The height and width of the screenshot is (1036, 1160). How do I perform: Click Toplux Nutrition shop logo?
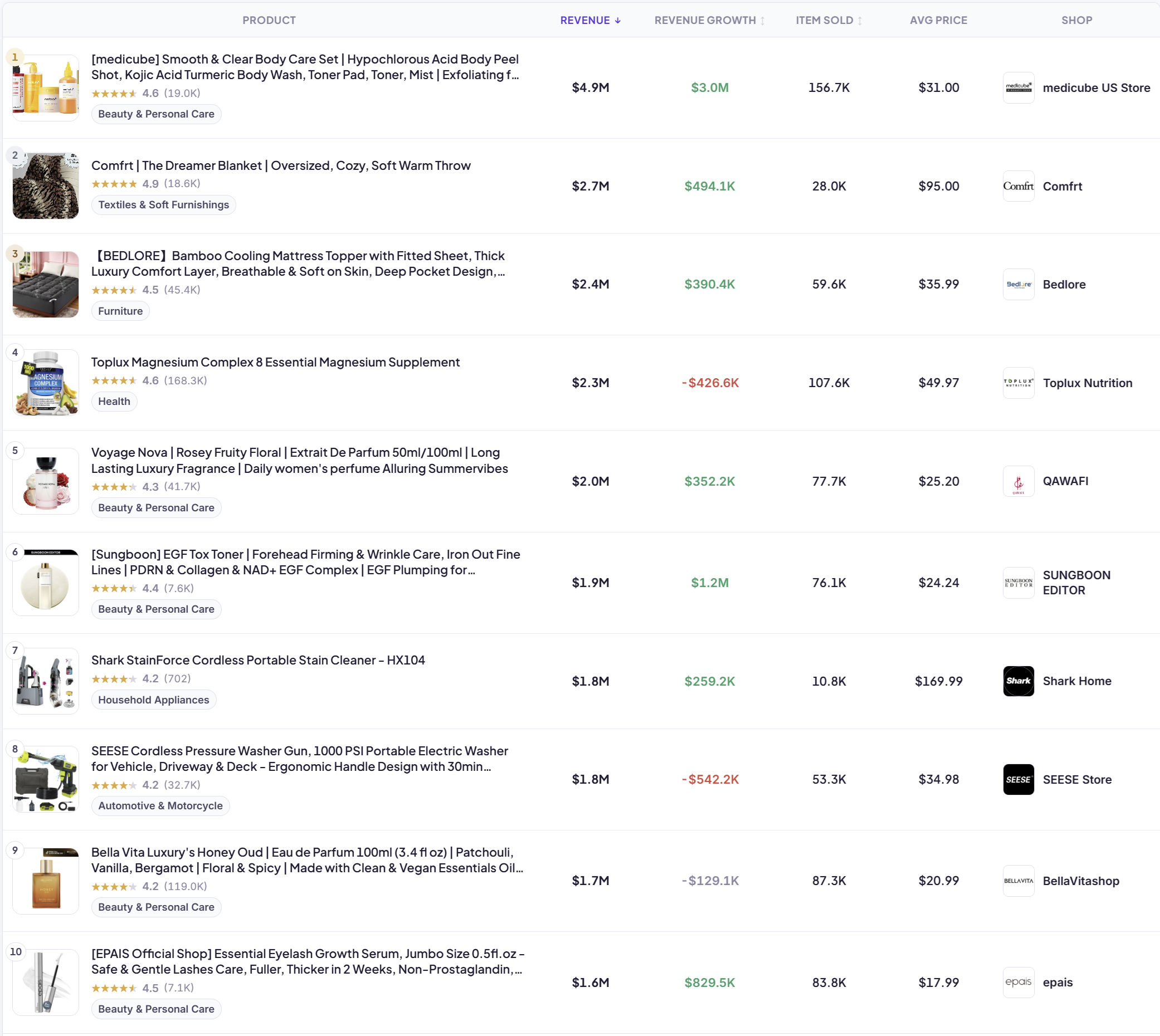[1018, 383]
